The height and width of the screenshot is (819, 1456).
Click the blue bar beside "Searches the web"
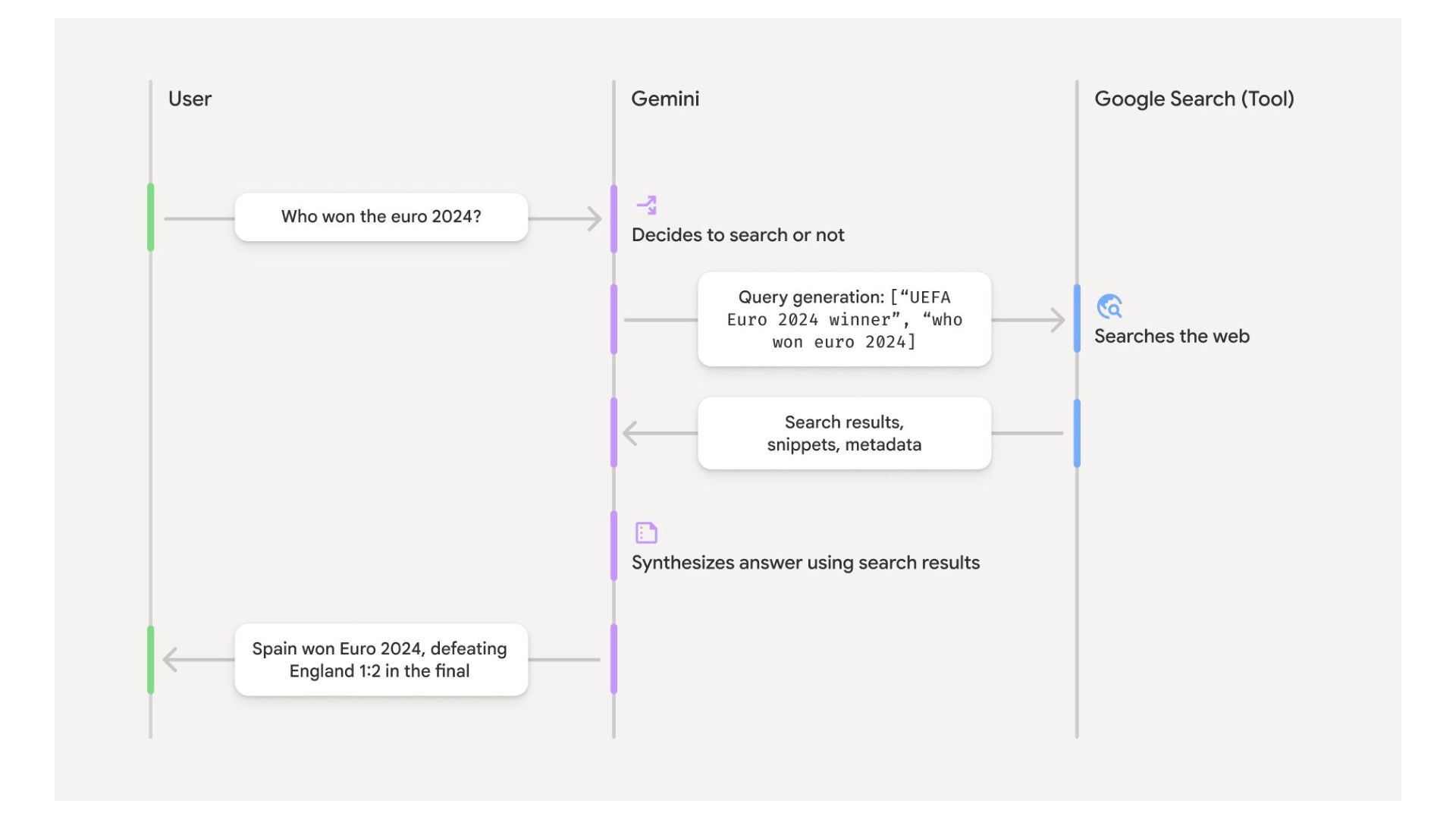coord(1077,318)
